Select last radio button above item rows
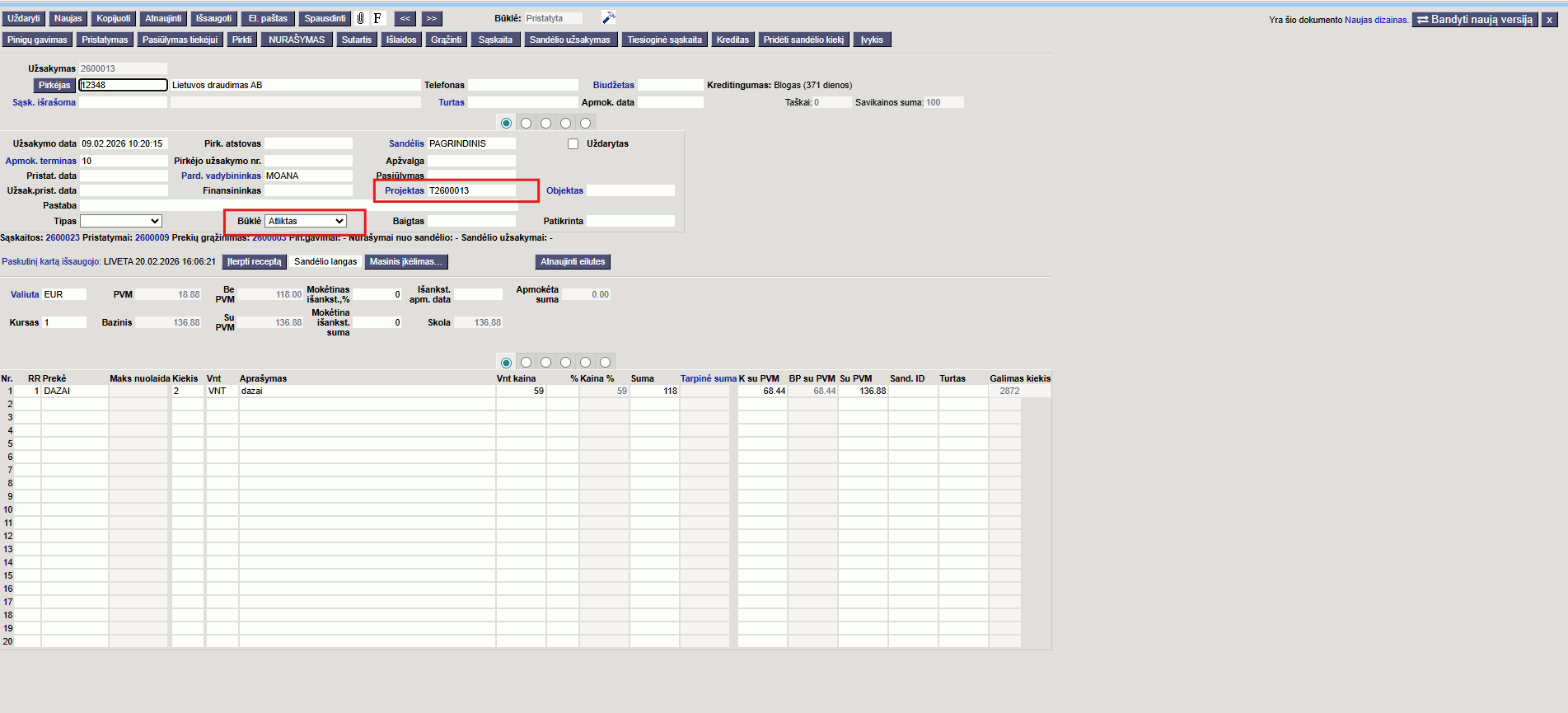The height and width of the screenshot is (713, 1568). click(606, 362)
